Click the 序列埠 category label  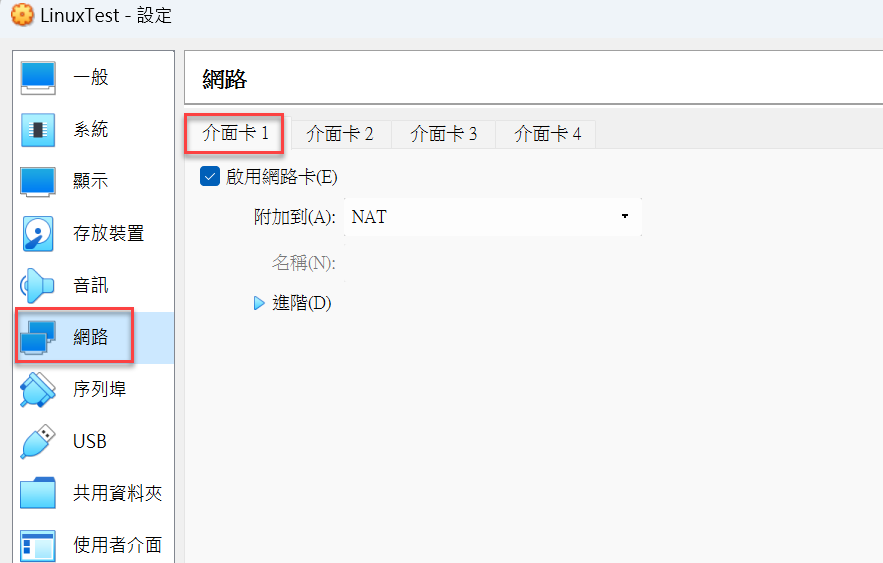coord(100,388)
